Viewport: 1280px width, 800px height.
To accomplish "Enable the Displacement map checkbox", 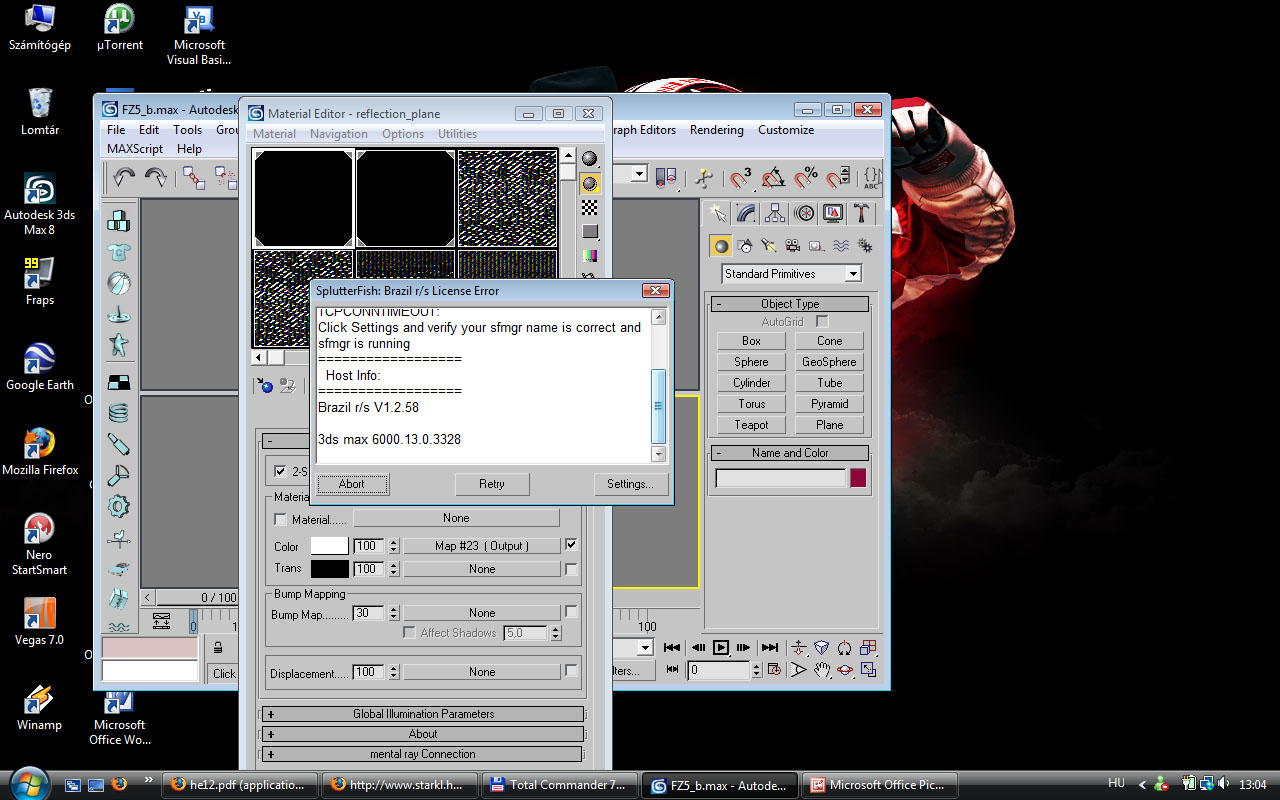I will point(571,671).
